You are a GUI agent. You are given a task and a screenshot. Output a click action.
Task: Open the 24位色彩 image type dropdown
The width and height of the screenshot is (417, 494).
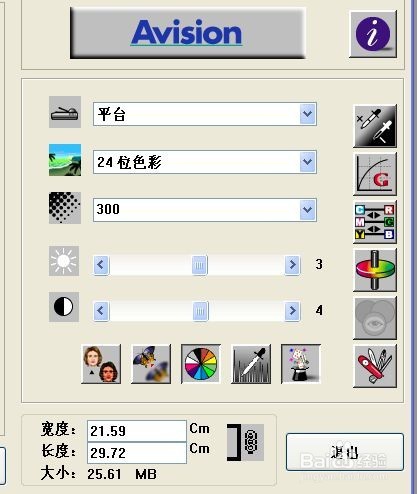click(205, 162)
